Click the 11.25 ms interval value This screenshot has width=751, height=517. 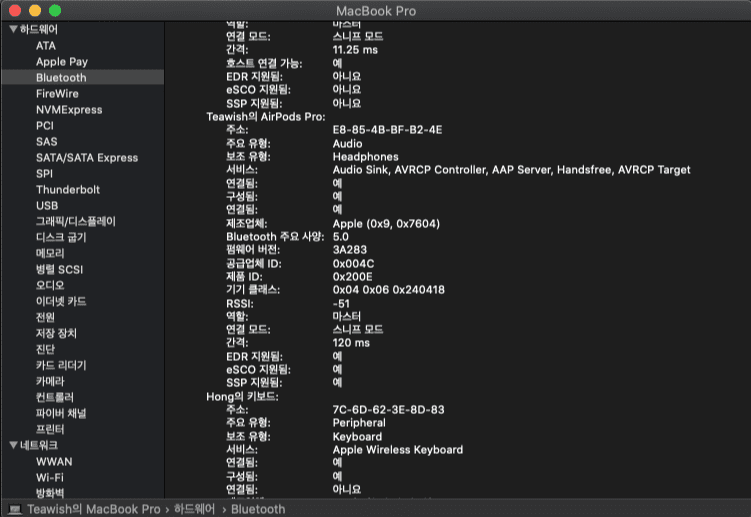(x=355, y=50)
